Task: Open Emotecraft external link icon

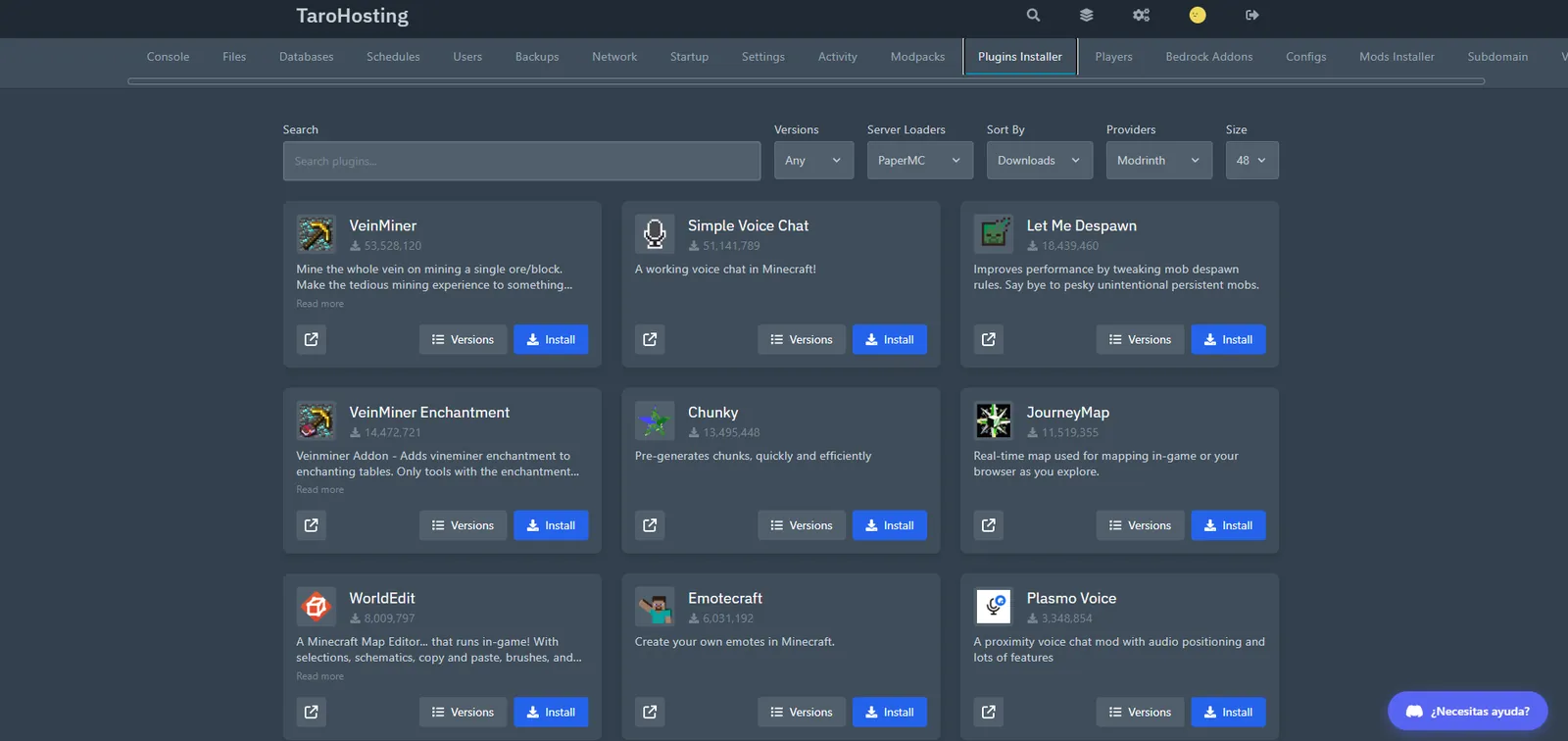Action: 650,712
